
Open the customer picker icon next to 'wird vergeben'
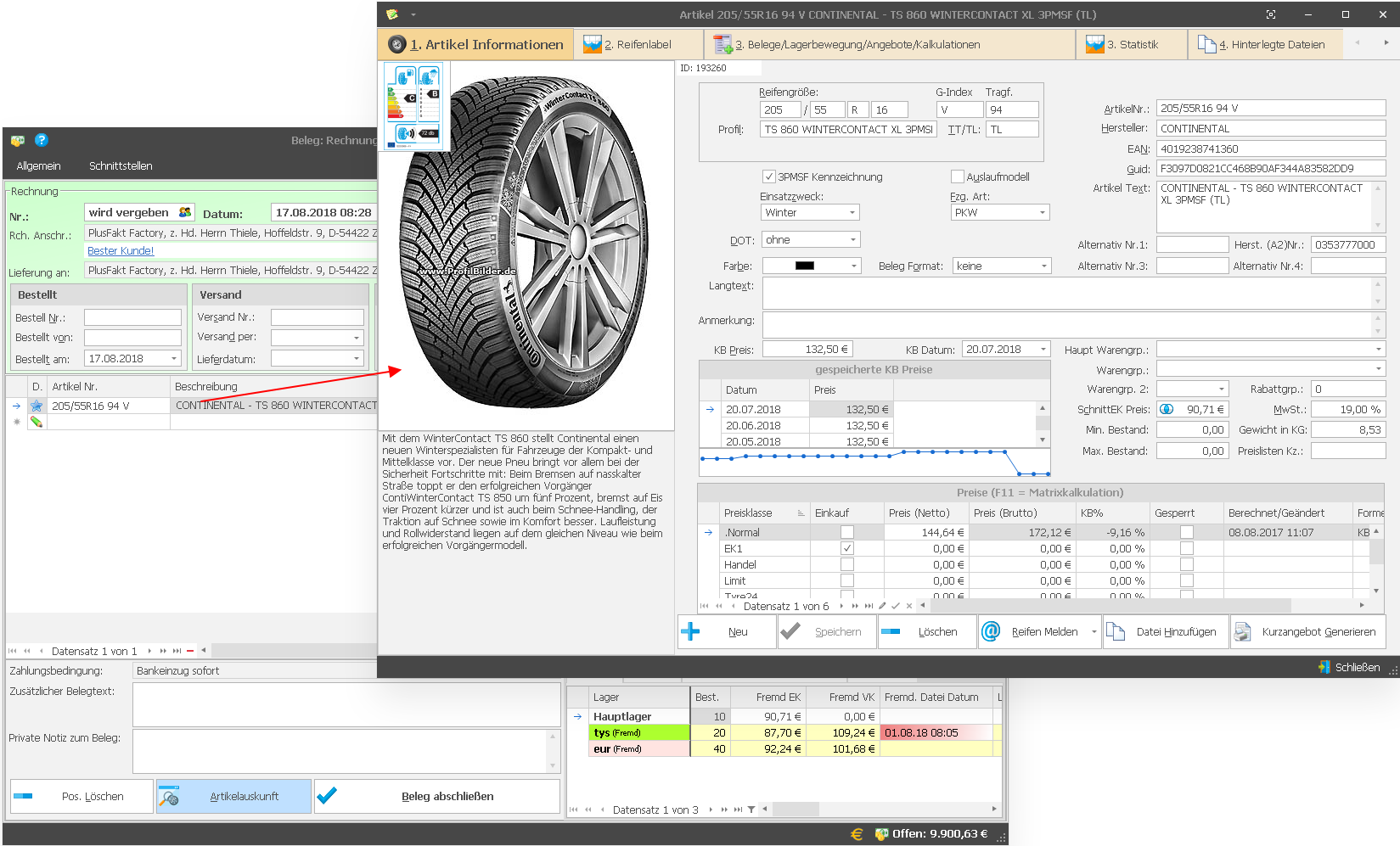pos(185,212)
